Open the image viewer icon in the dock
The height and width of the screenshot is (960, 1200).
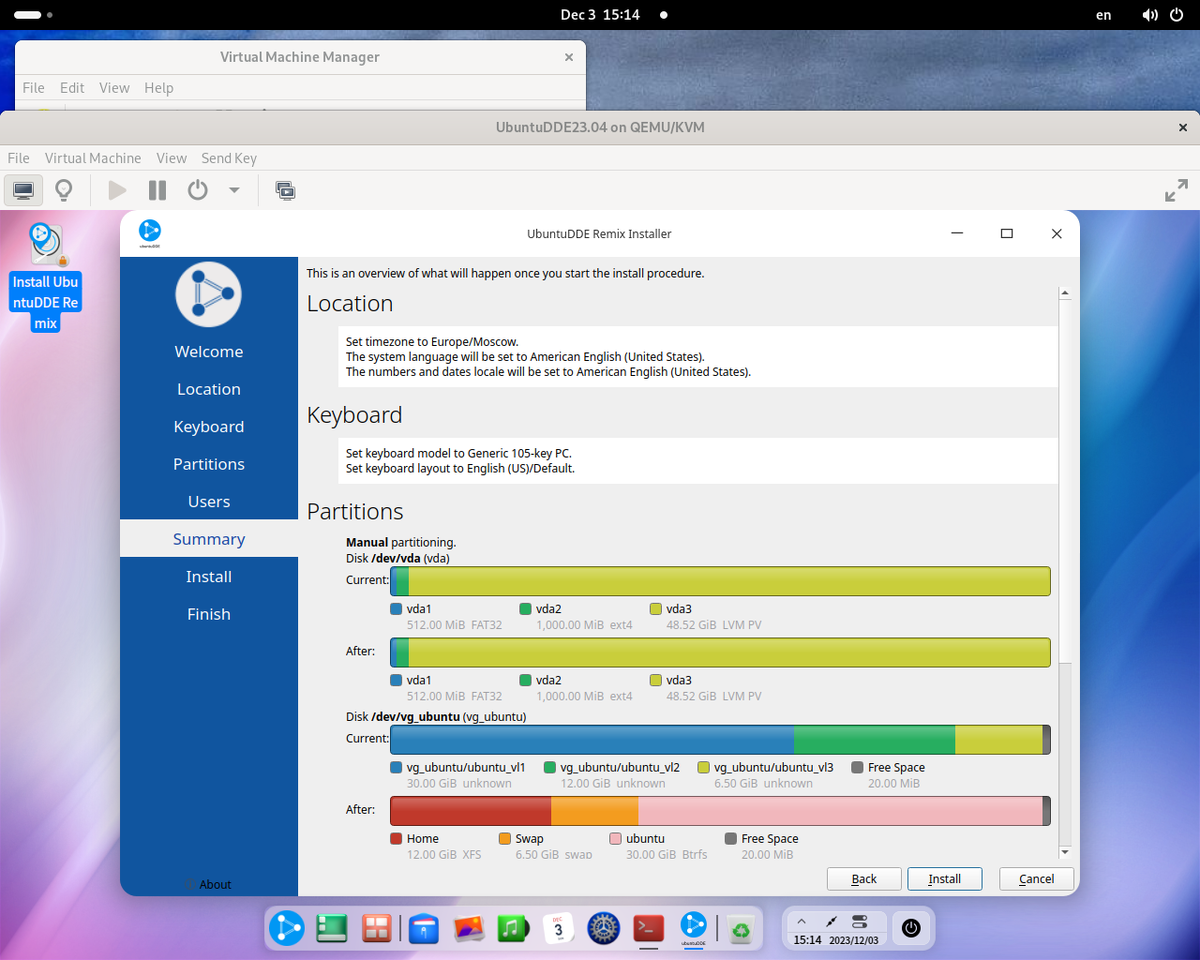[x=468, y=928]
